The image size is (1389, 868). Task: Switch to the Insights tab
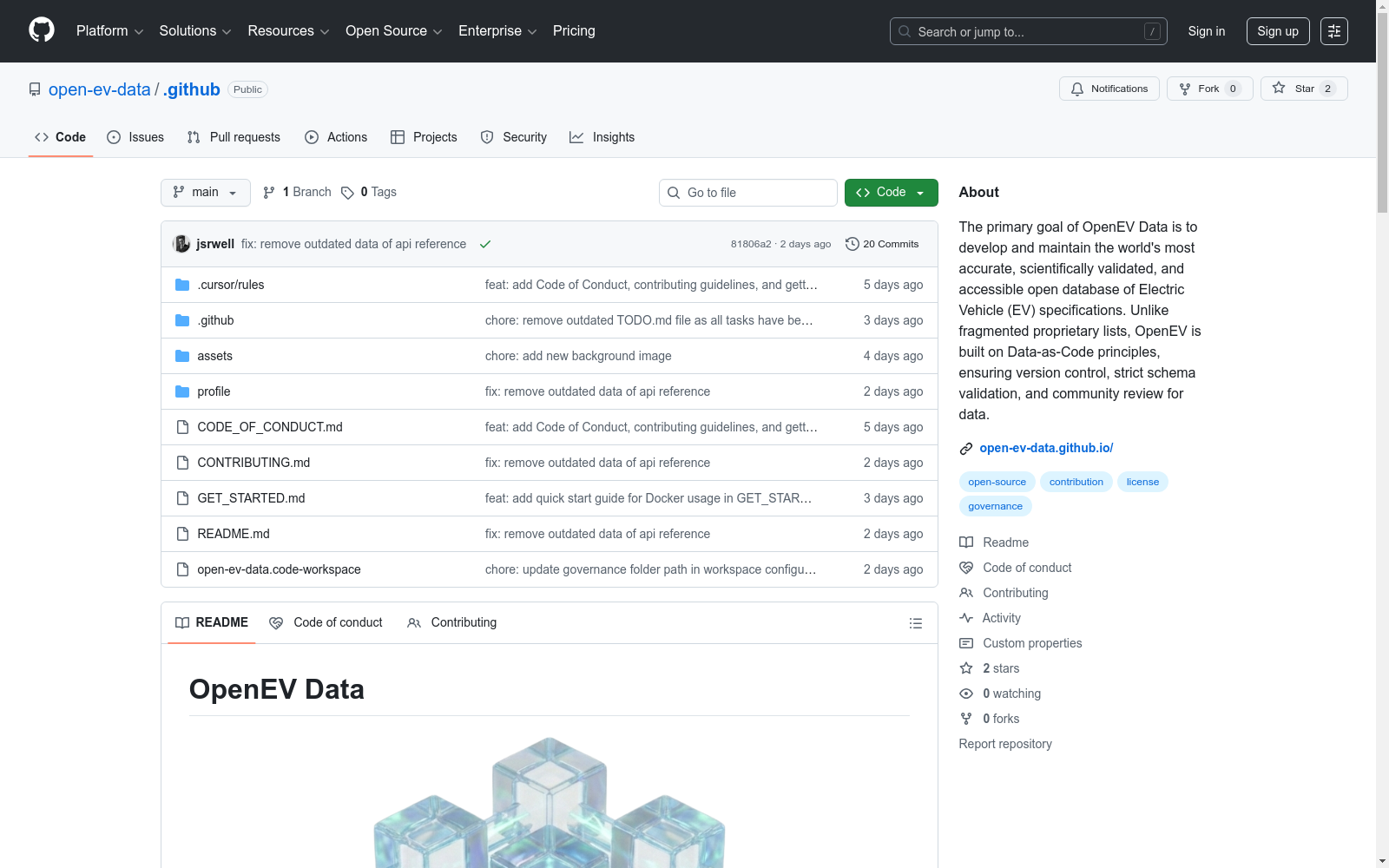click(602, 137)
